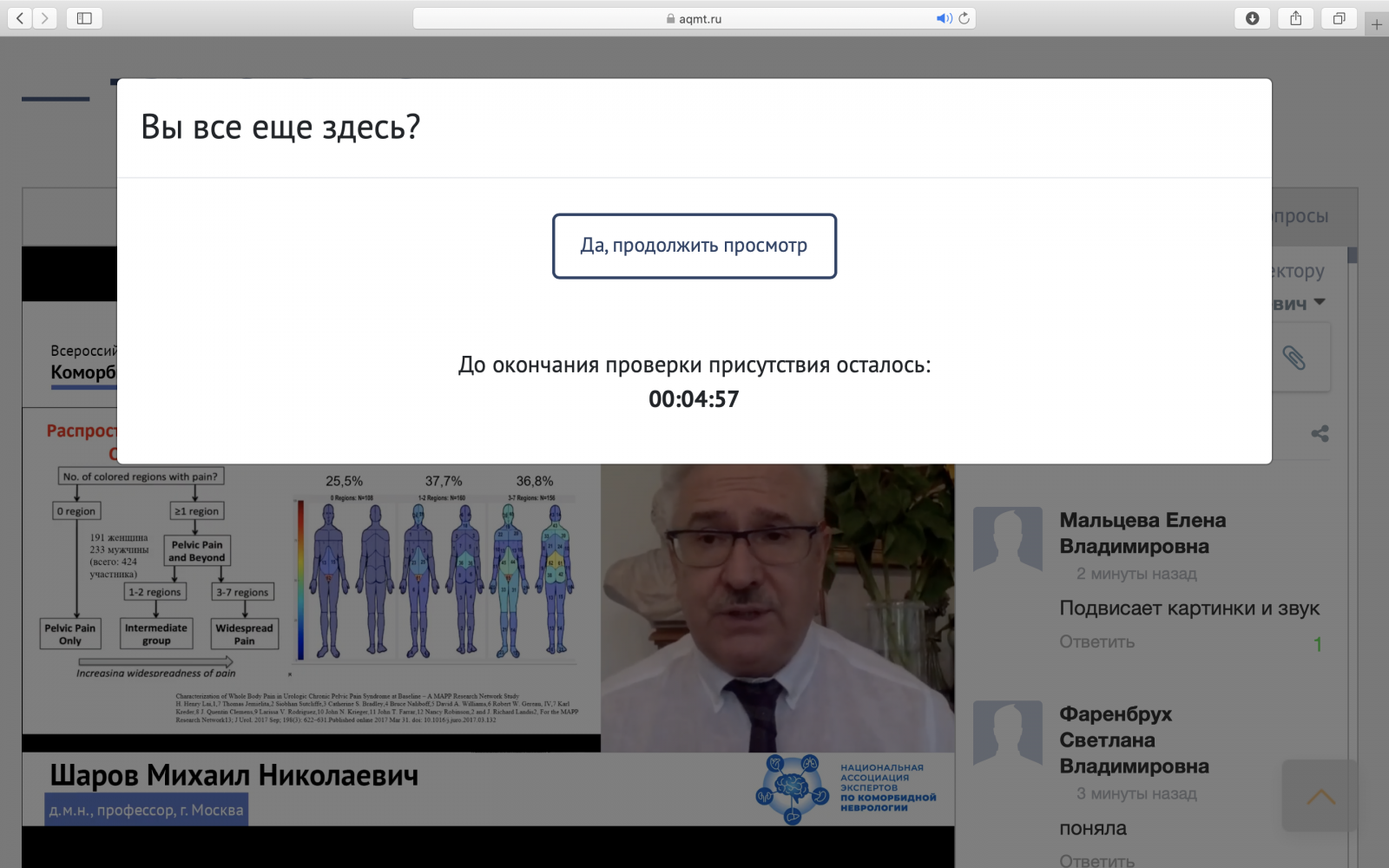The image size is (1389, 868).
Task: Show all tabs overview button
Action: [x=1340, y=18]
